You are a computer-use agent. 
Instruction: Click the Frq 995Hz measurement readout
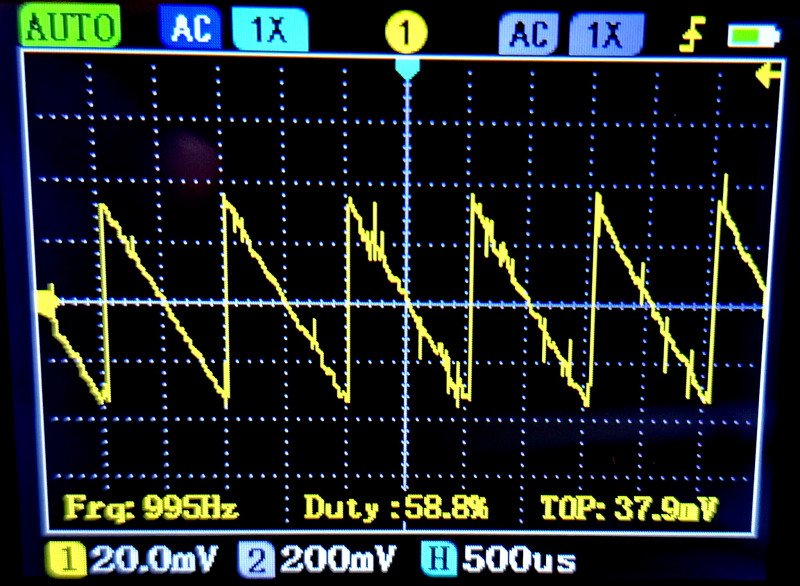click(x=151, y=508)
